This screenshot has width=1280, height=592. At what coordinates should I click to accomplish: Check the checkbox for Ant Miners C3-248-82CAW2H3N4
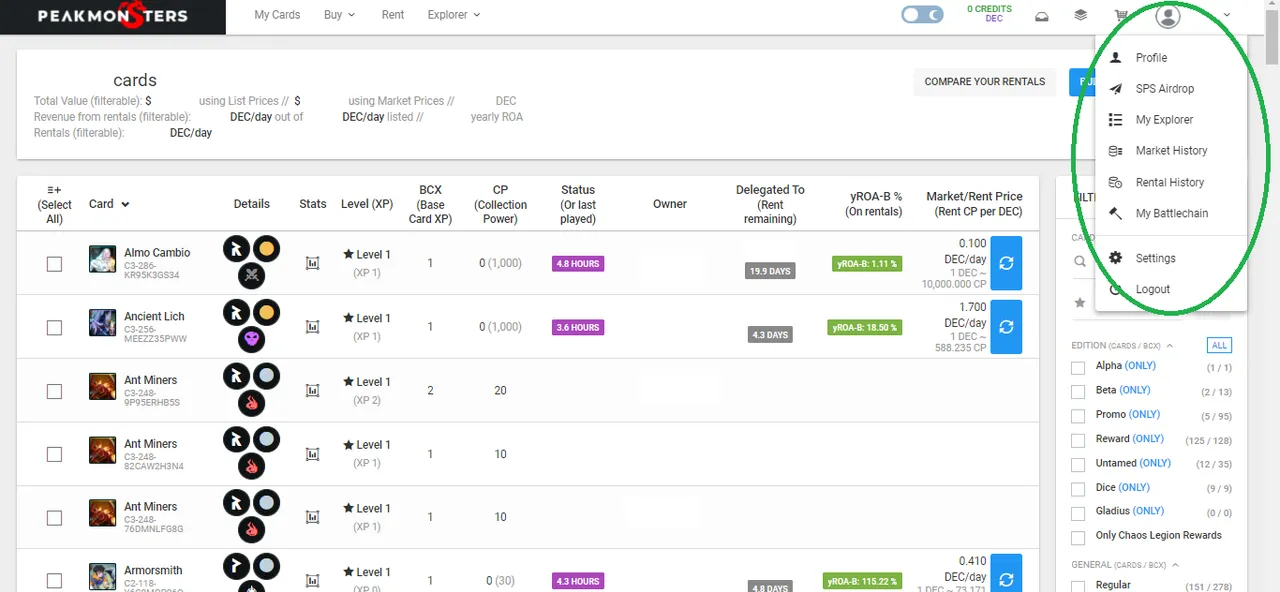click(x=54, y=454)
